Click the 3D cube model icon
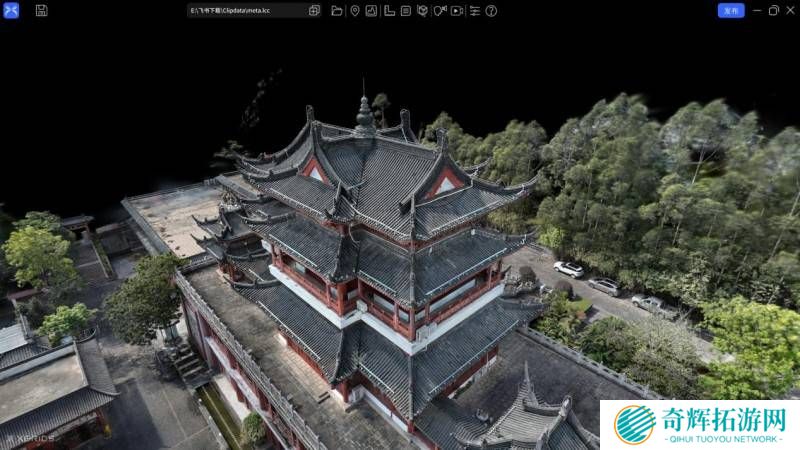Image resolution: width=800 pixels, height=450 pixels. pos(422,10)
